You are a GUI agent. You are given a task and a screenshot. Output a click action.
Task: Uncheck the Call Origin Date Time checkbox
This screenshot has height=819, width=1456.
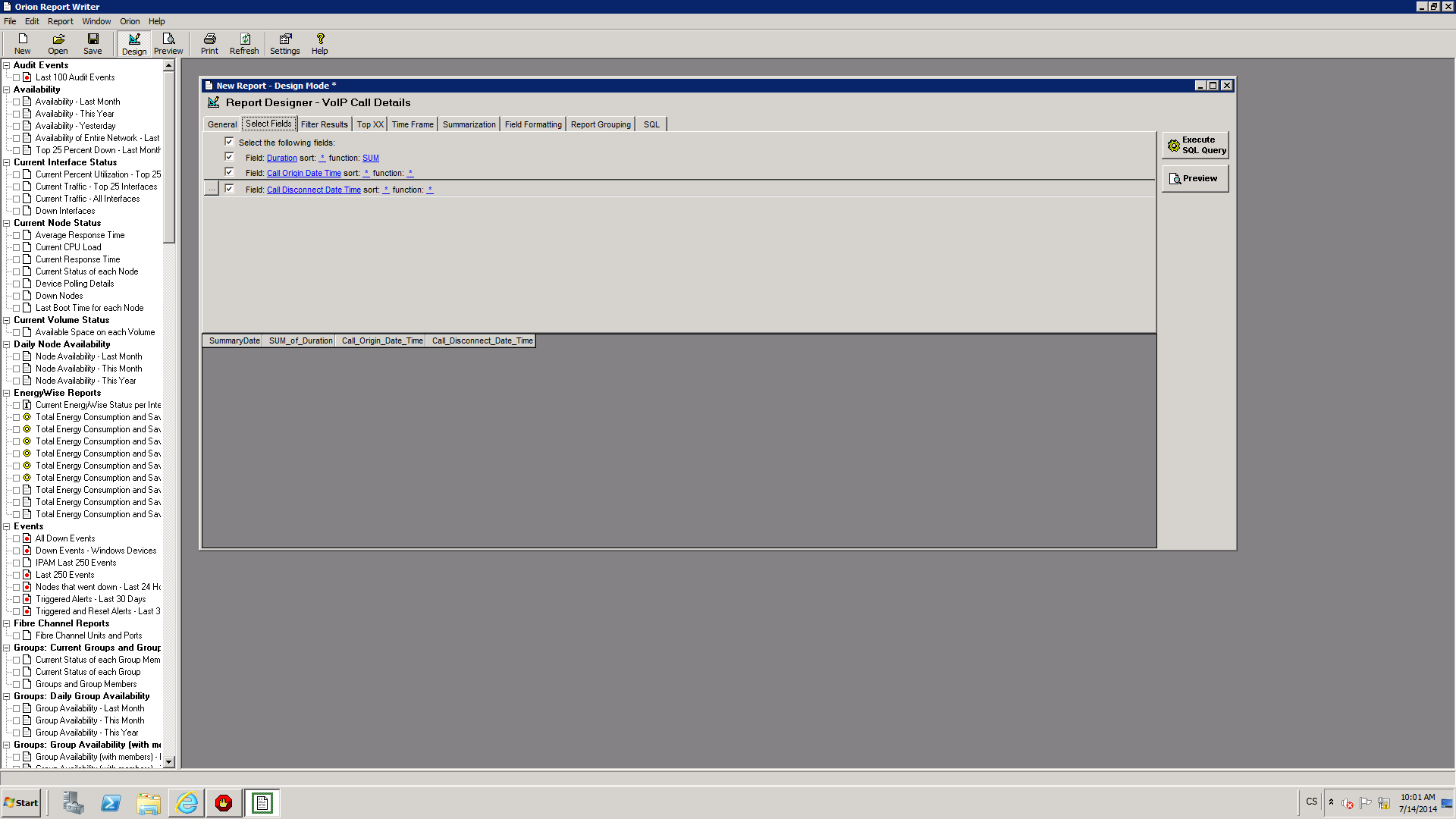229,172
